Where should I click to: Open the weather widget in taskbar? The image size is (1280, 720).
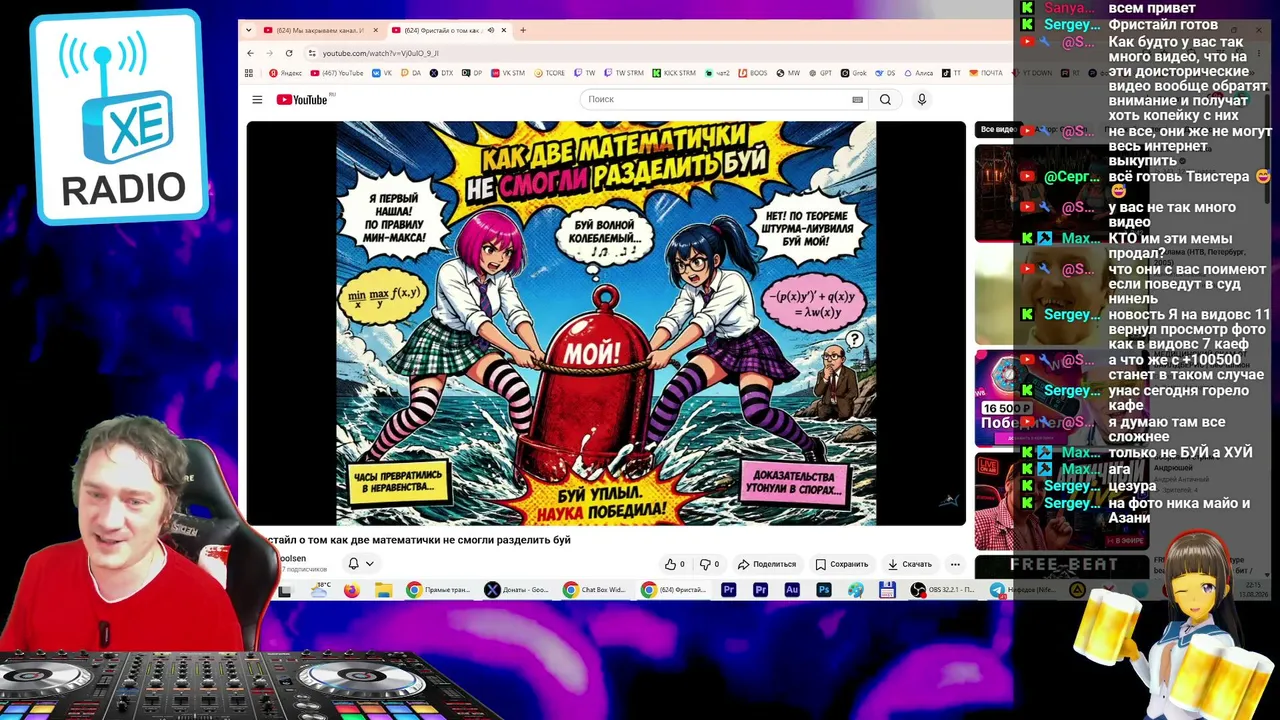[x=320, y=591]
